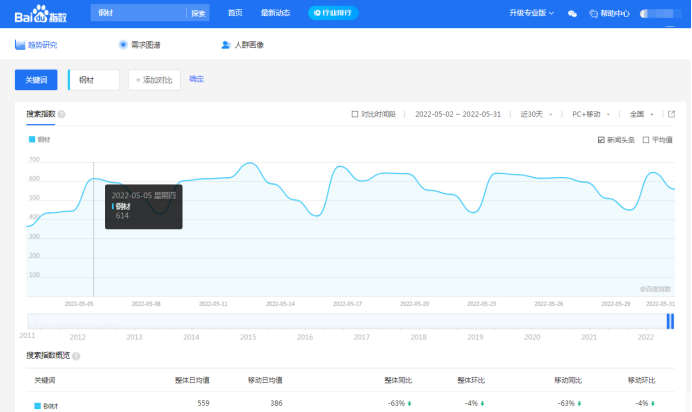The image size is (692, 412).
Task: Expand the 全国 region dropdown
Action: pyautogui.click(x=641, y=114)
